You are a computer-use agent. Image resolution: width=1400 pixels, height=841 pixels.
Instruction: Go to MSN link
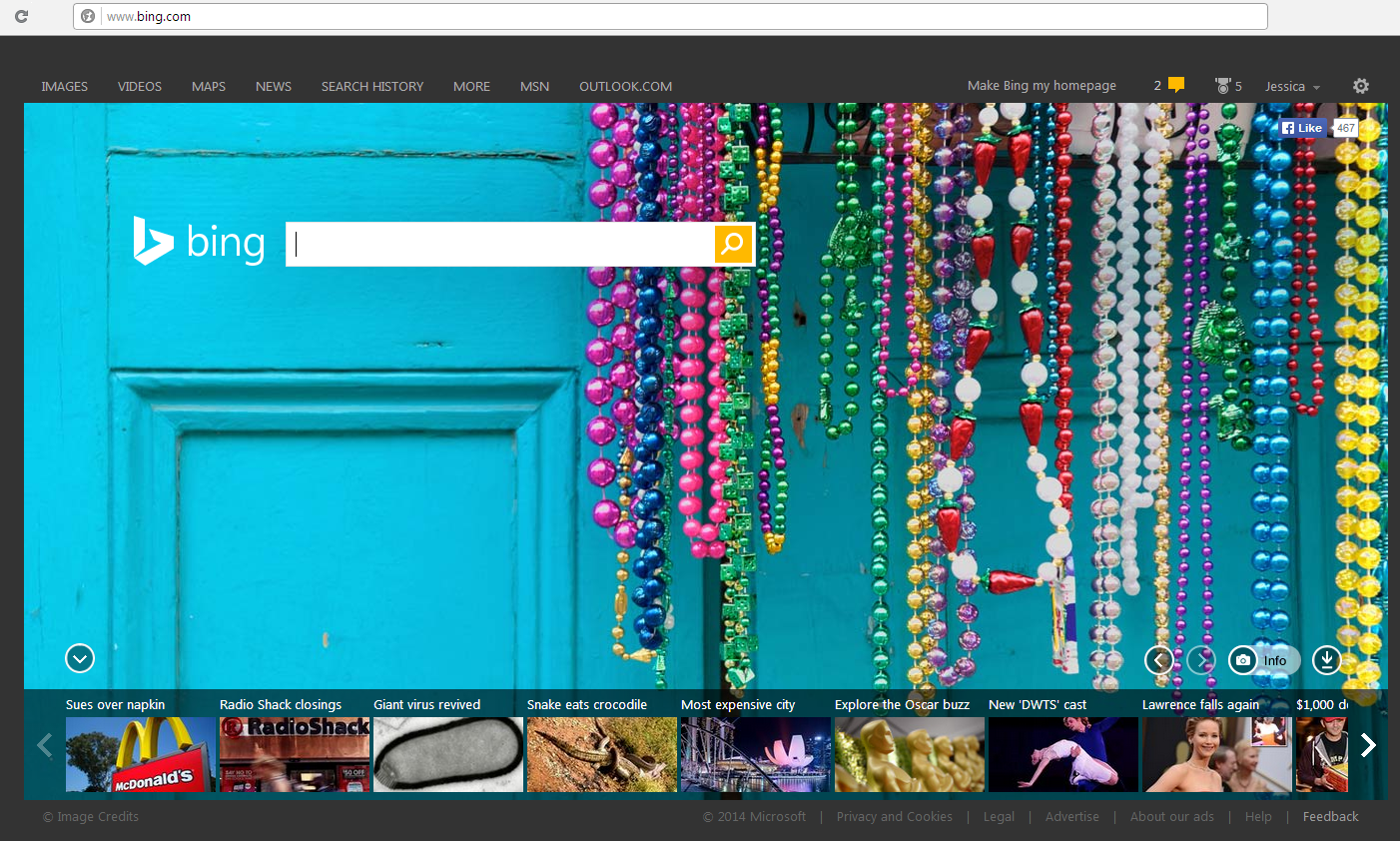534,87
